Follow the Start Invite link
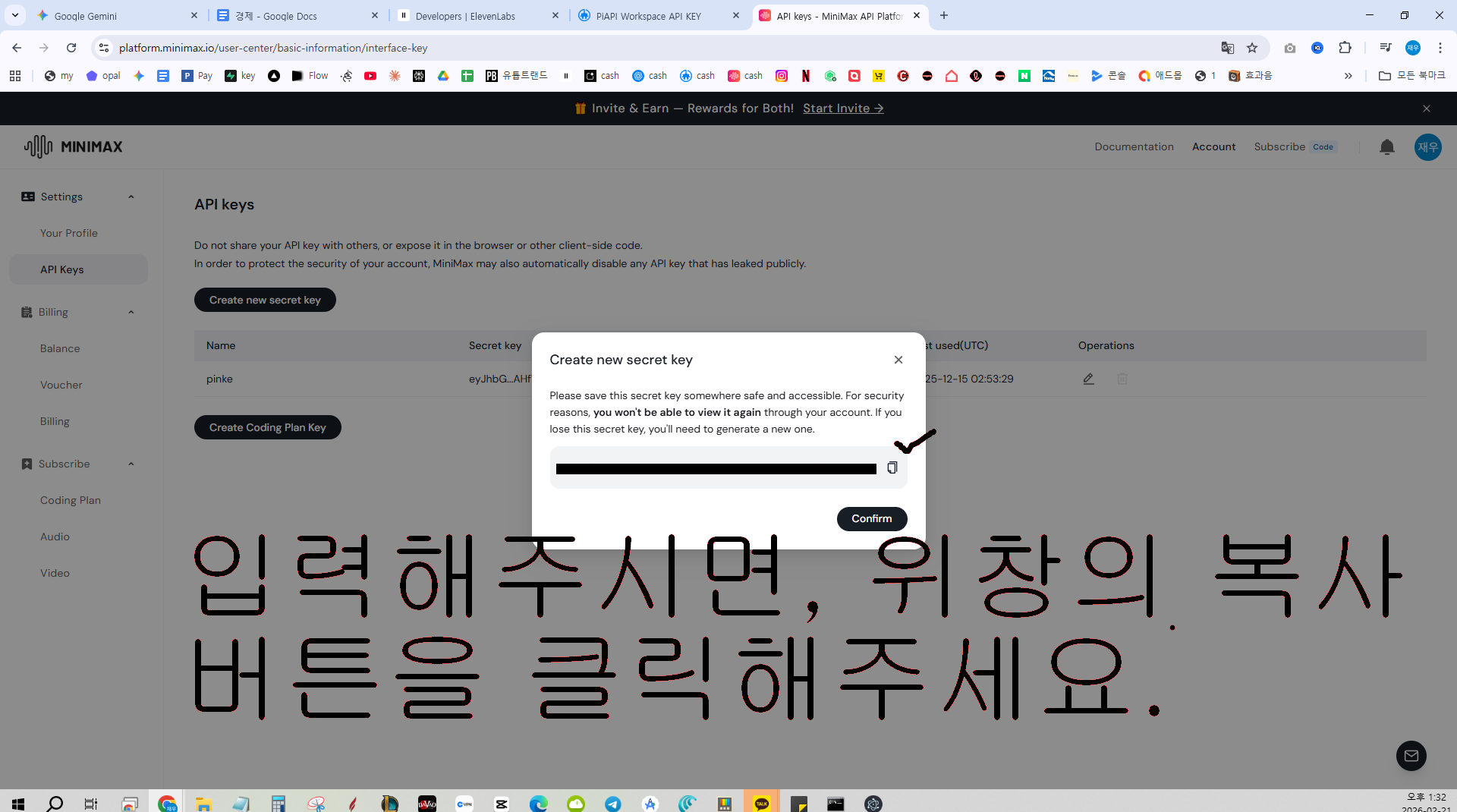Screen dimensions: 1457x812 843,109
